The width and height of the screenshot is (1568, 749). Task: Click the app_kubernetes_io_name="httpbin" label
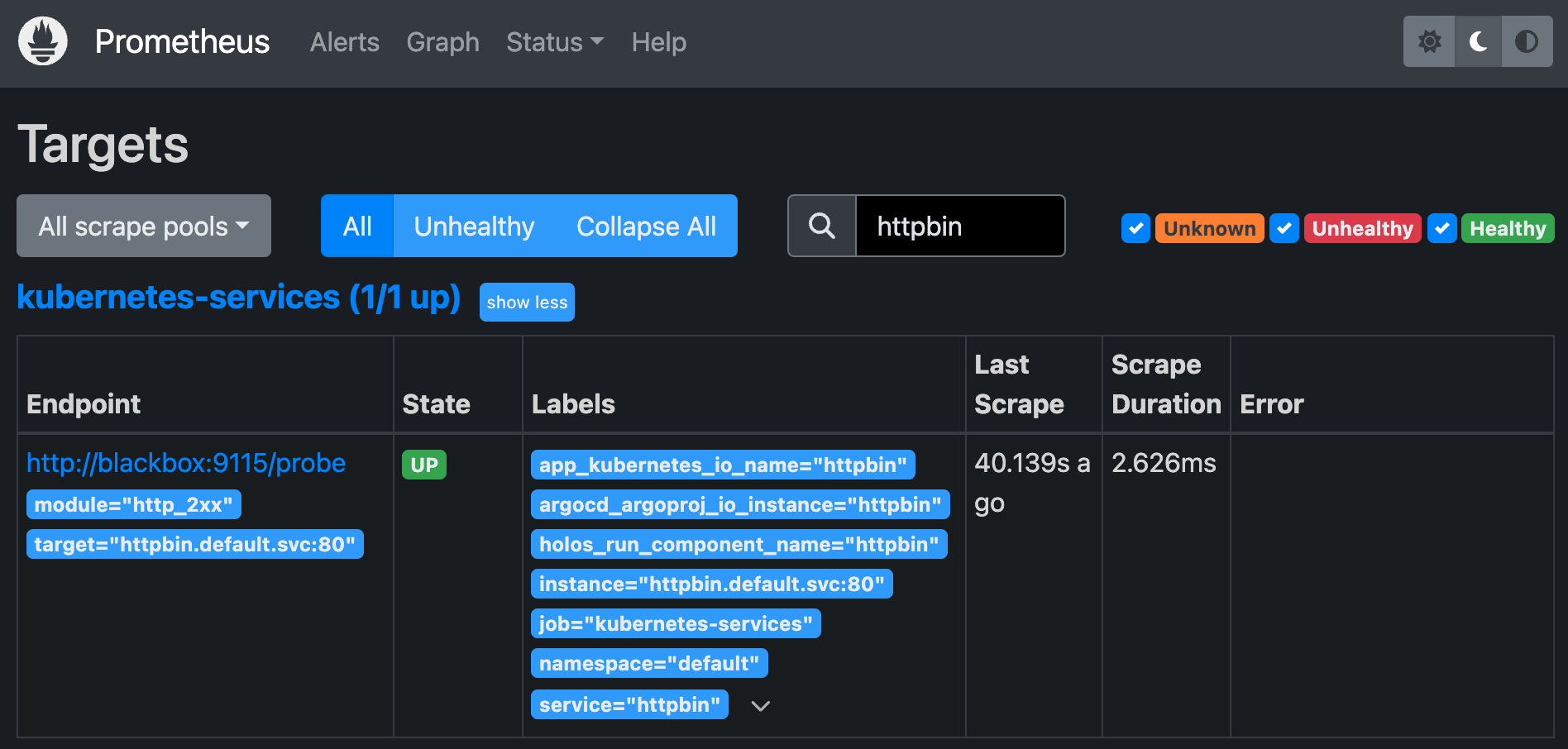point(723,465)
